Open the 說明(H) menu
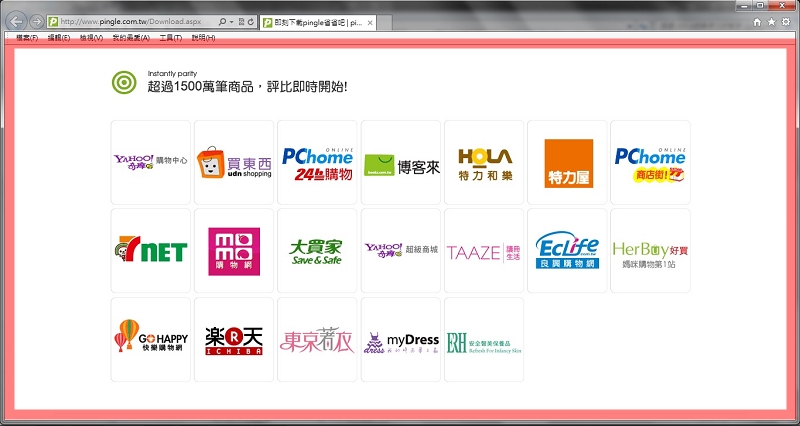Image resolution: width=800 pixels, height=426 pixels. 203,38
